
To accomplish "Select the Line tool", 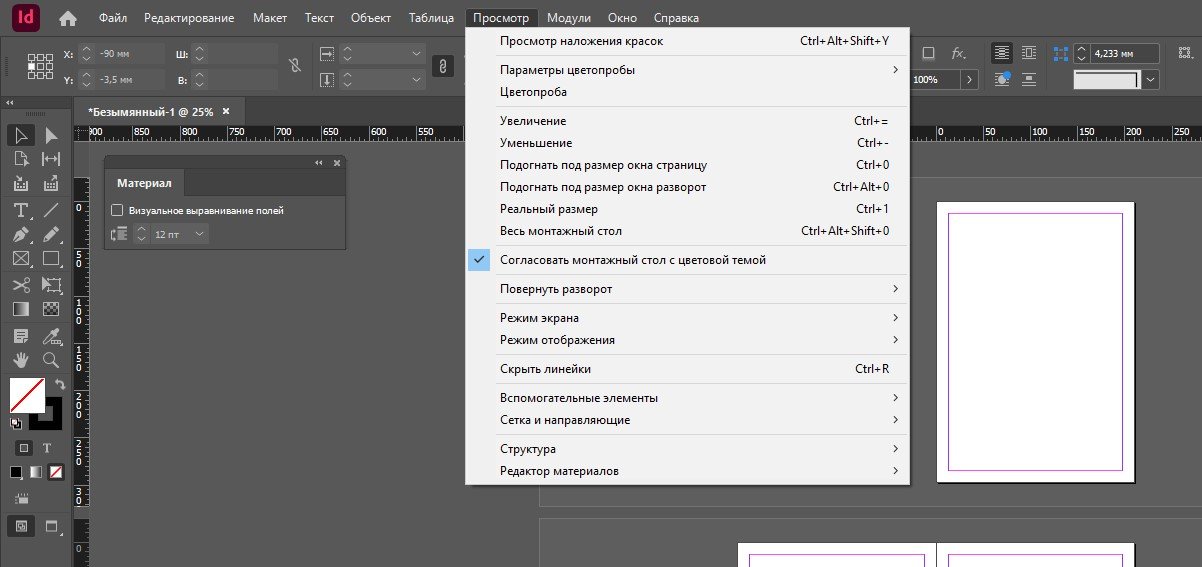I will [51, 210].
